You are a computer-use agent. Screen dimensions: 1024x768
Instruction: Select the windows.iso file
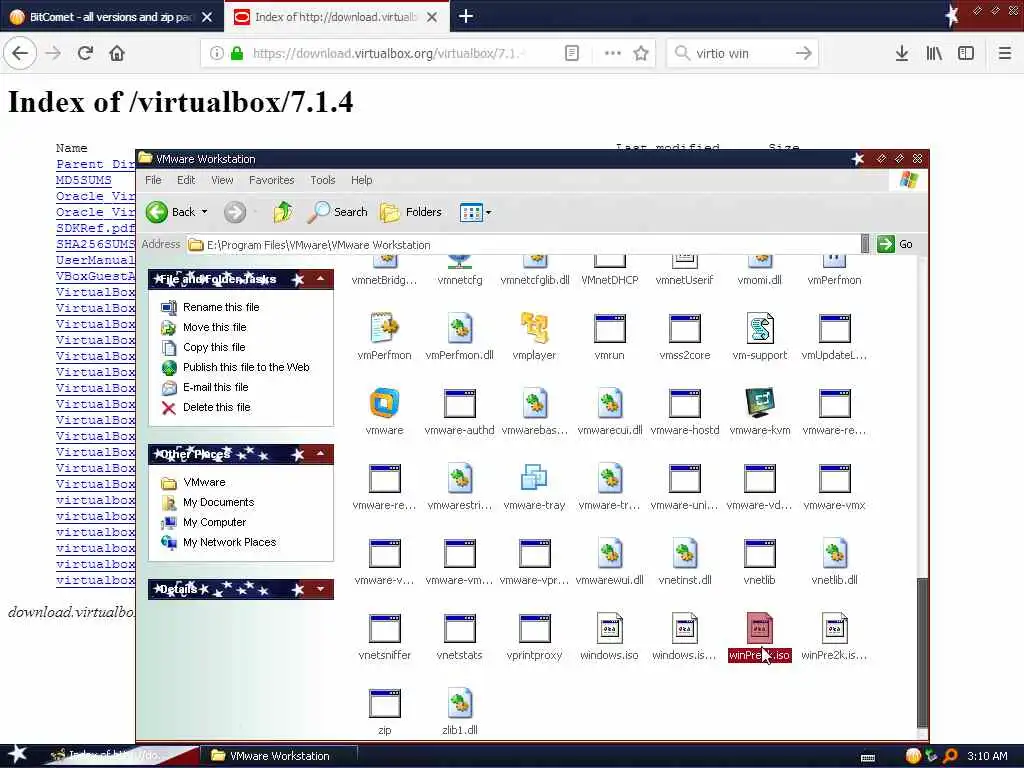(x=609, y=628)
